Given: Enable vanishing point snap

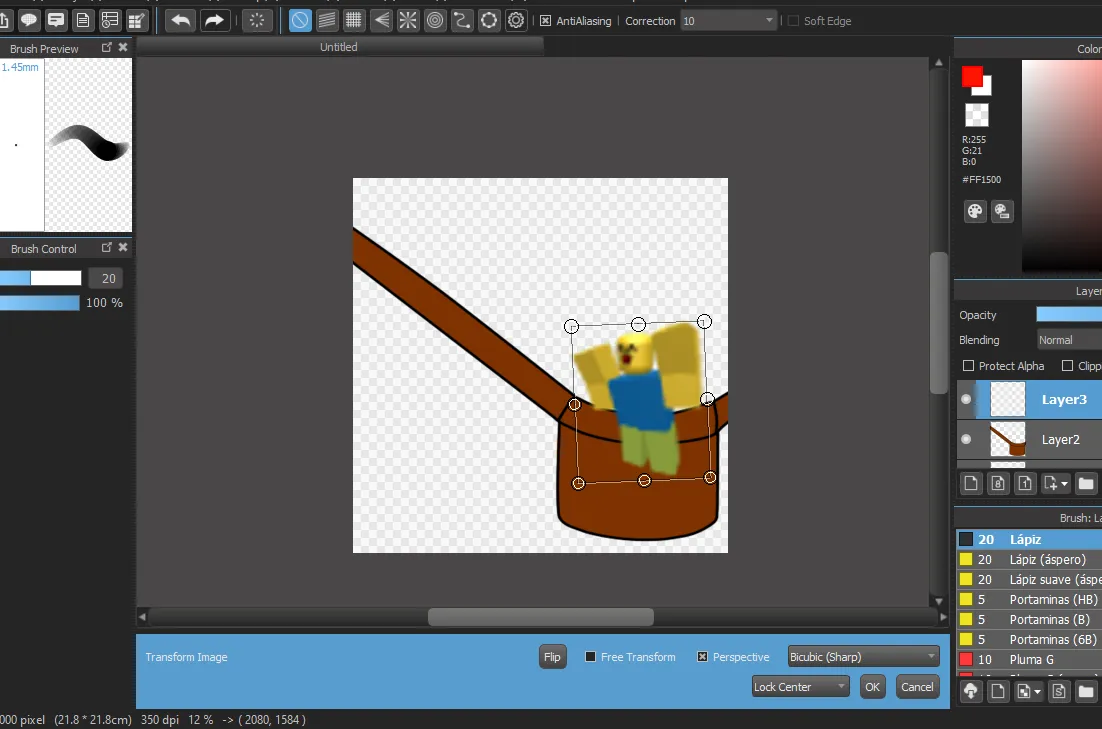Looking at the screenshot, I should coord(381,20).
